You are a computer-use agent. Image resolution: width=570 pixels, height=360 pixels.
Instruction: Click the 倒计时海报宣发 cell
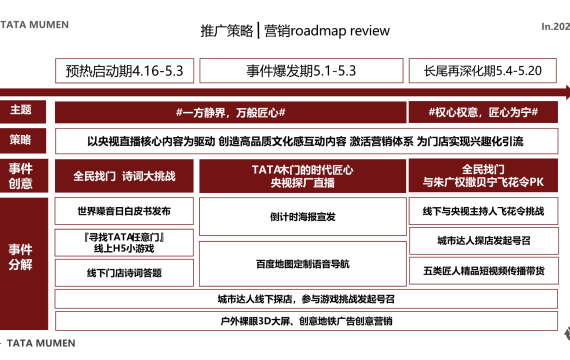[302, 217]
